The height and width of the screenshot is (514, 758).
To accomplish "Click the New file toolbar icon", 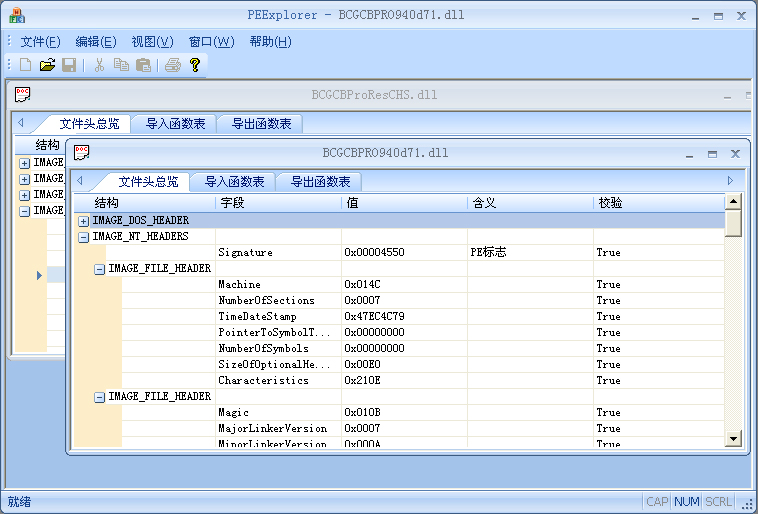I will pyautogui.click(x=26, y=65).
